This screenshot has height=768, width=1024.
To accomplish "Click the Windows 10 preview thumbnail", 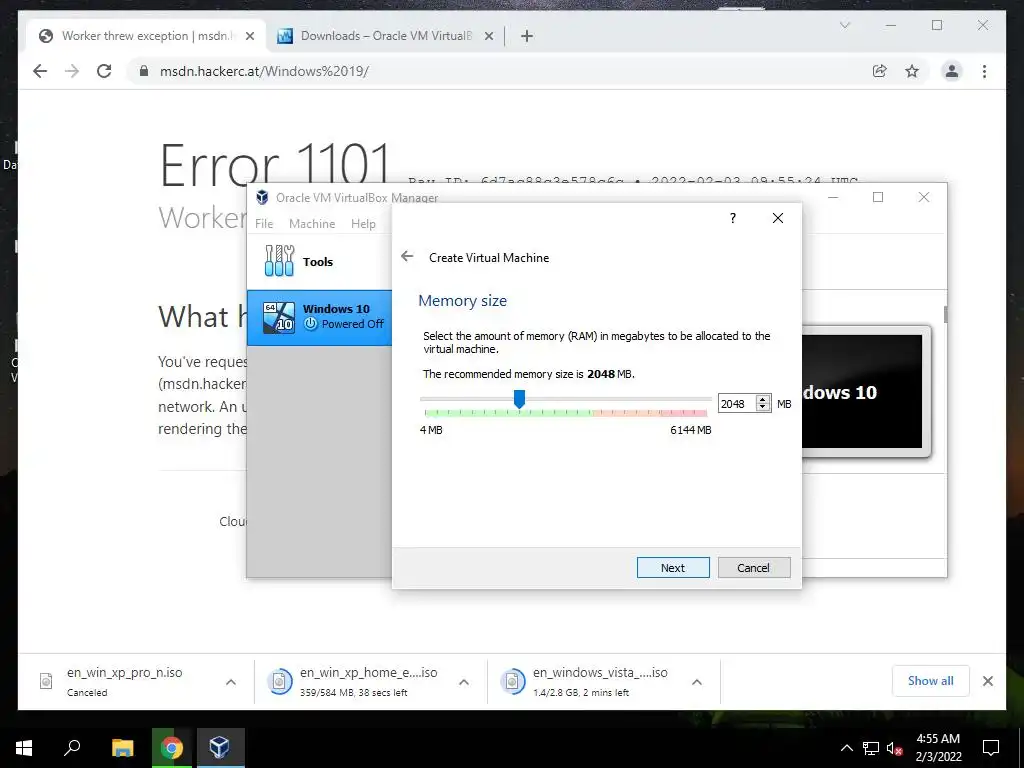I will click(861, 392).
